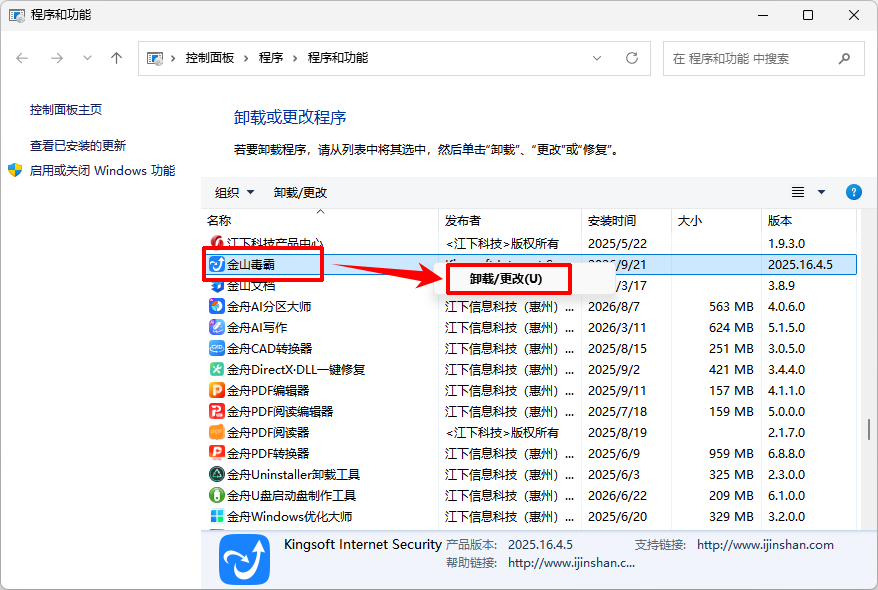Select the 金舟Uninstaller卸载工具 row name

[293, 475]
